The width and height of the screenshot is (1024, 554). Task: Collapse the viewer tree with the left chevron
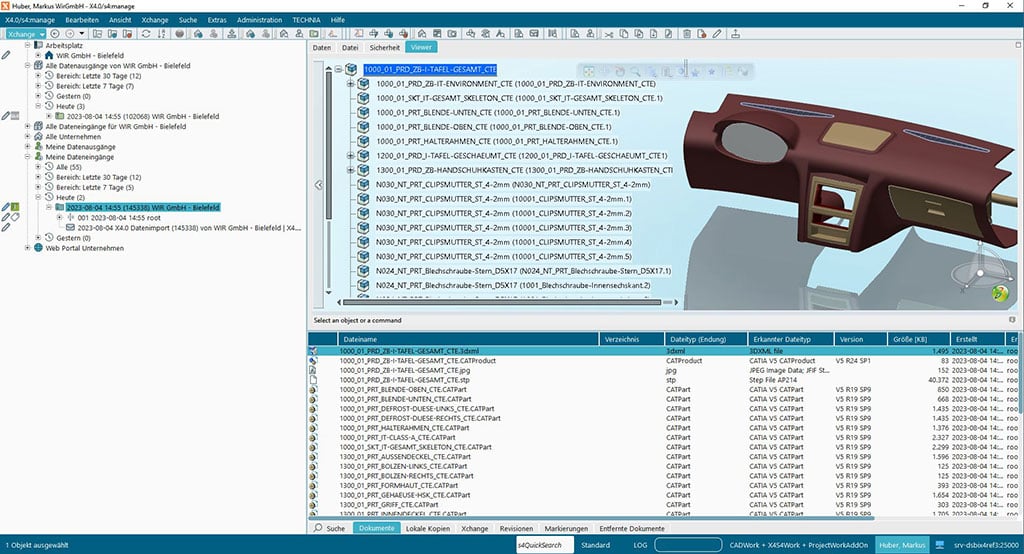tap(319, 185)
